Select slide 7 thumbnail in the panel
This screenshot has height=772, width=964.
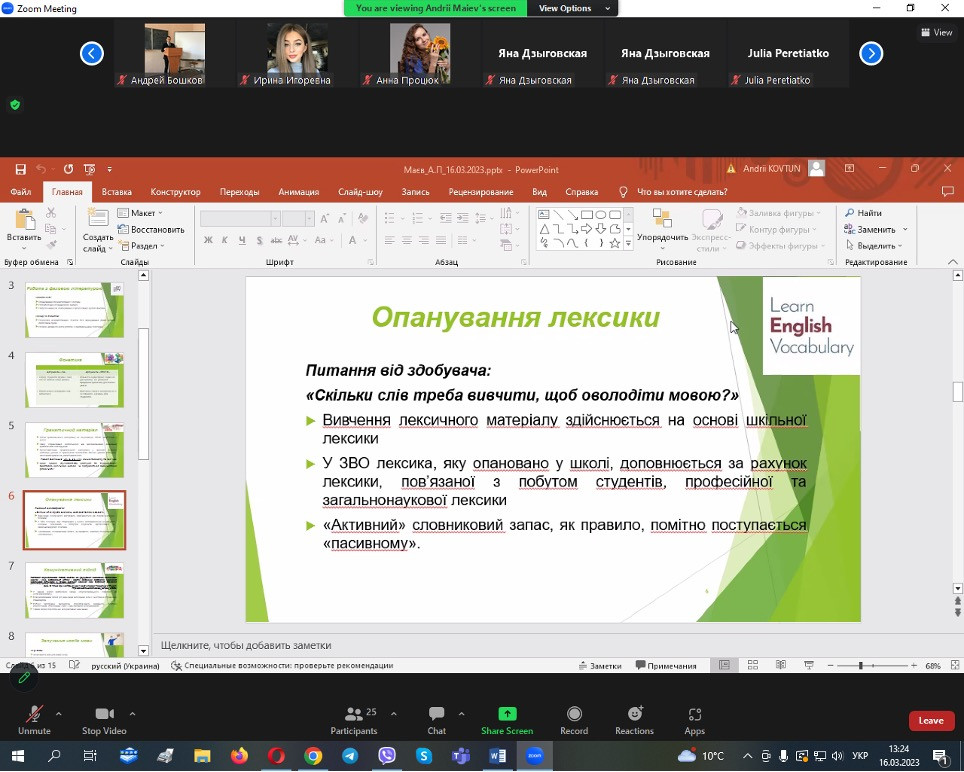pos(74,590)
